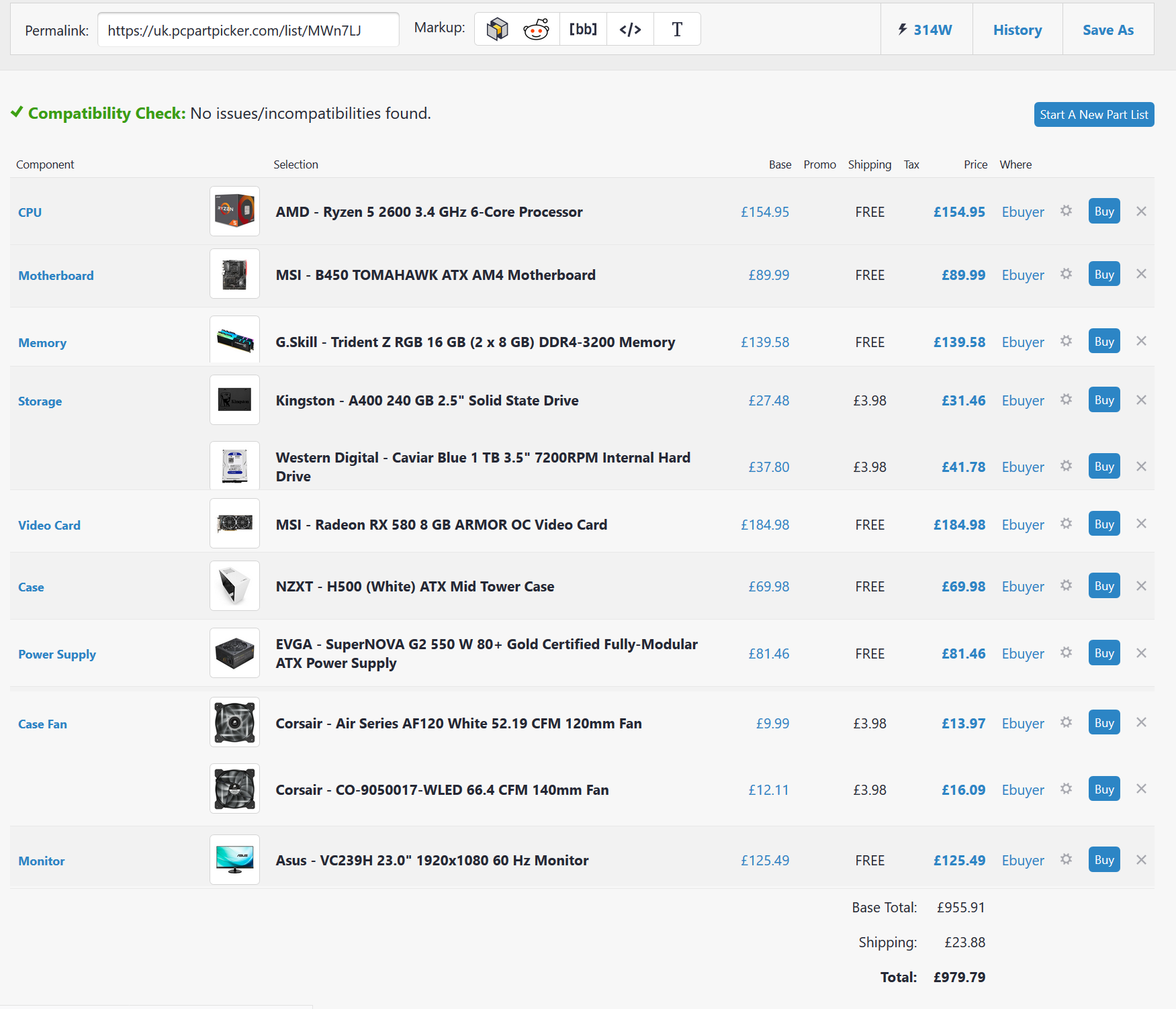Image resolution: width=1176 pixels, height=1009 pixels.
Task: Buy the Asus VC239H monitor
Action: (1104, 860)
